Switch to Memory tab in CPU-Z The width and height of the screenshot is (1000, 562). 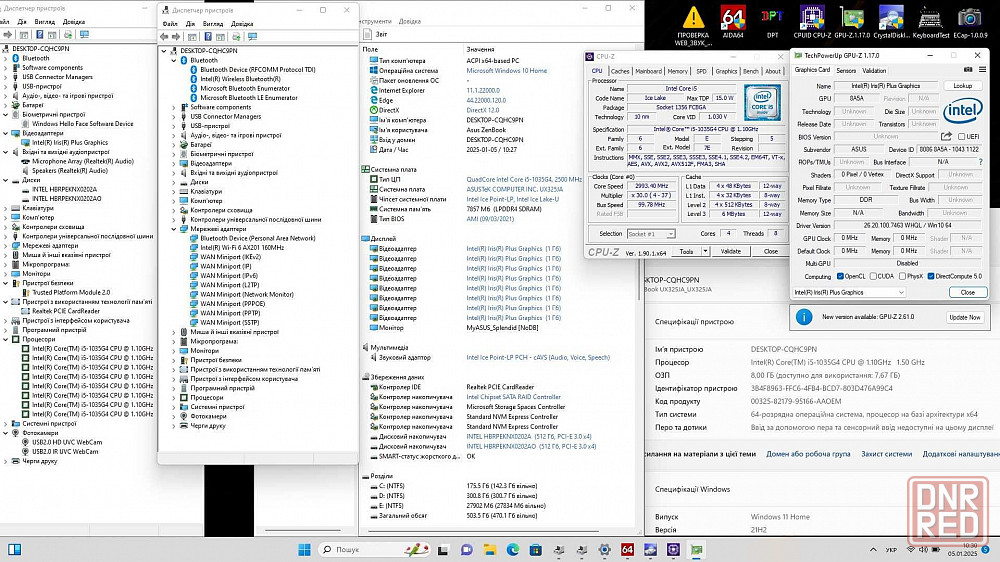678,71
